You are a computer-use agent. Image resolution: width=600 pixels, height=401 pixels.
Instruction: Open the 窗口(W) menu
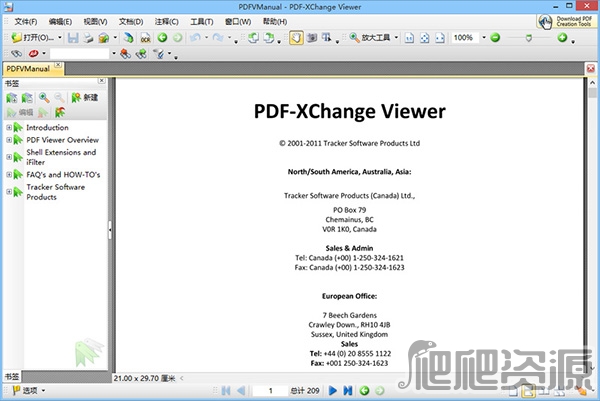(x=238, y=22)
